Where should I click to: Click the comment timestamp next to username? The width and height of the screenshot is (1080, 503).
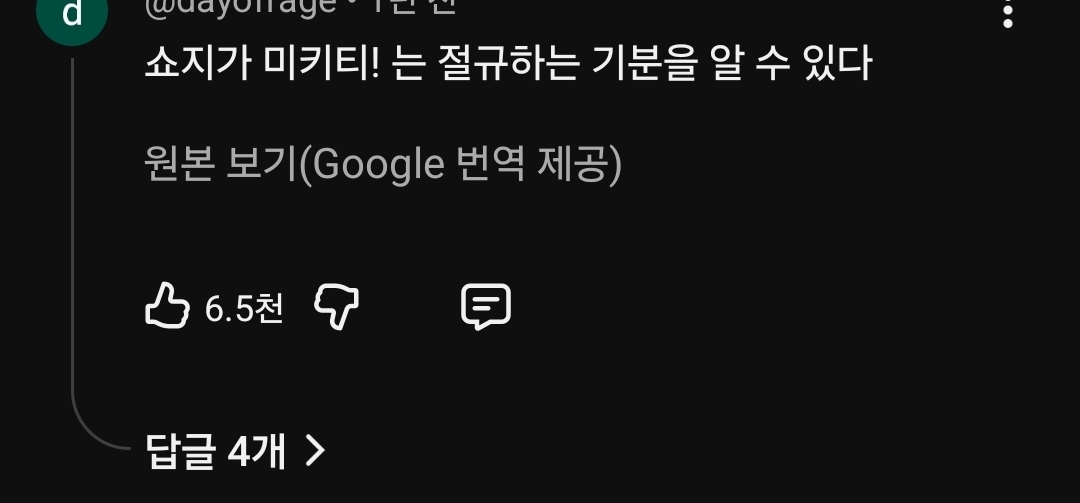[415, 7]
